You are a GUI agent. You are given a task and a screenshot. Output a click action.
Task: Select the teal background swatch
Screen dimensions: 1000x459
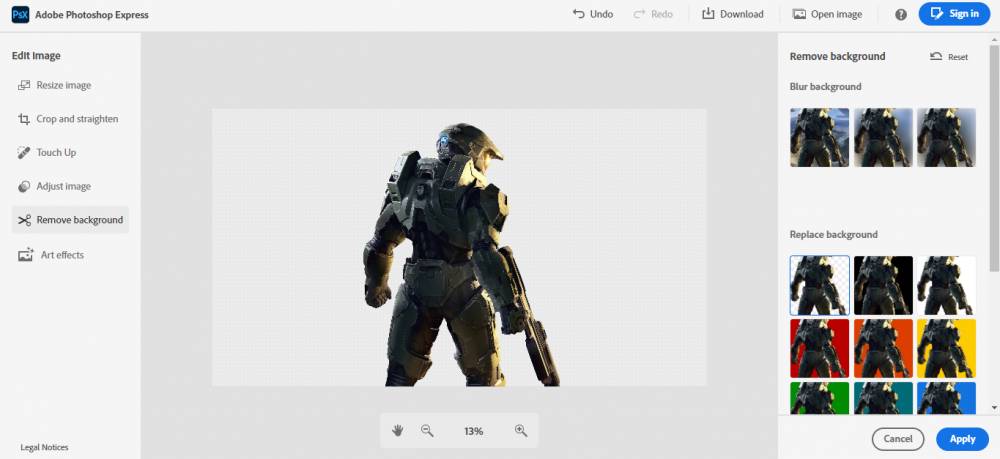[x=883, y=398]
